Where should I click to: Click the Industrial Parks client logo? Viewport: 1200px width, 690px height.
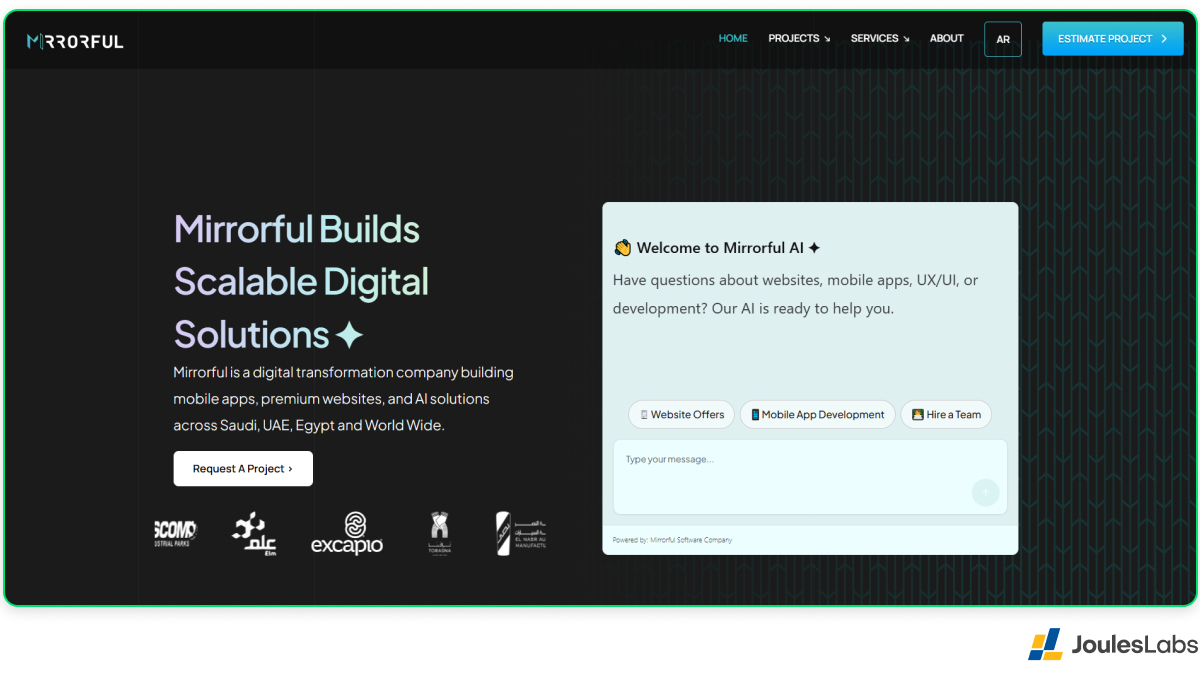(175, 532)
